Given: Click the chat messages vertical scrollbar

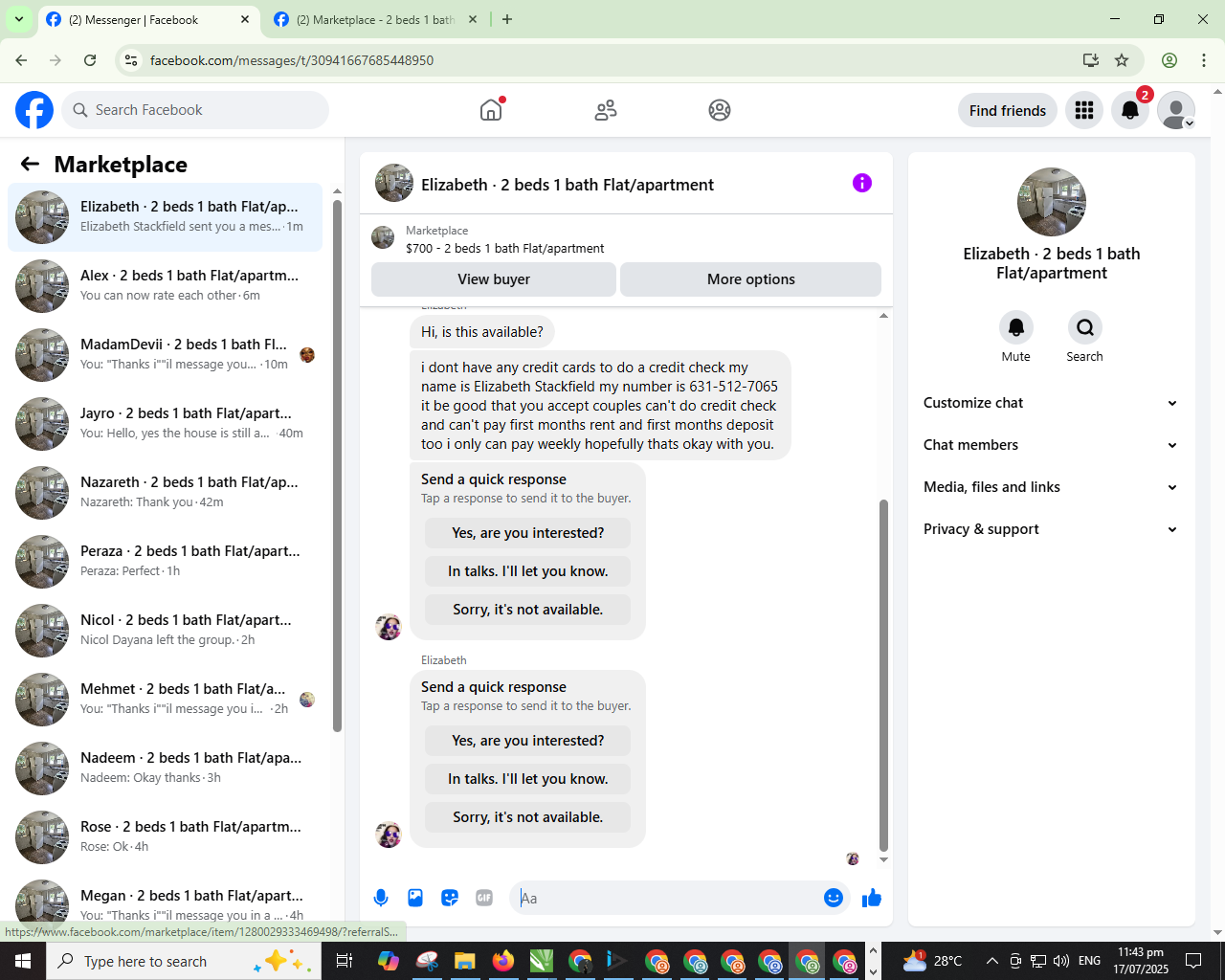Looking at the screenshot, I should [883, 675].
